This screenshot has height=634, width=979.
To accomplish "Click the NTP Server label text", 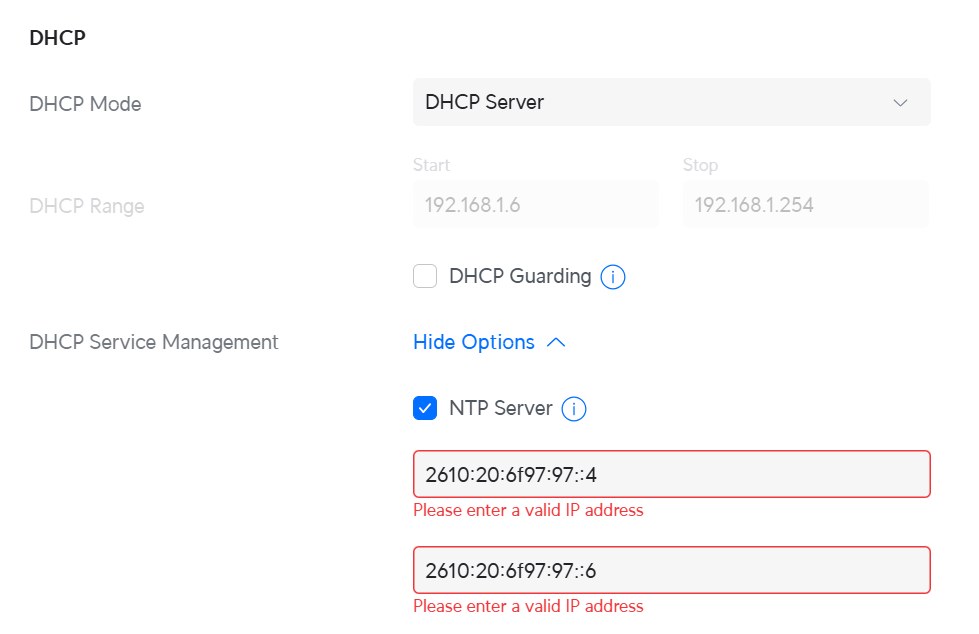I will (500, 408).
